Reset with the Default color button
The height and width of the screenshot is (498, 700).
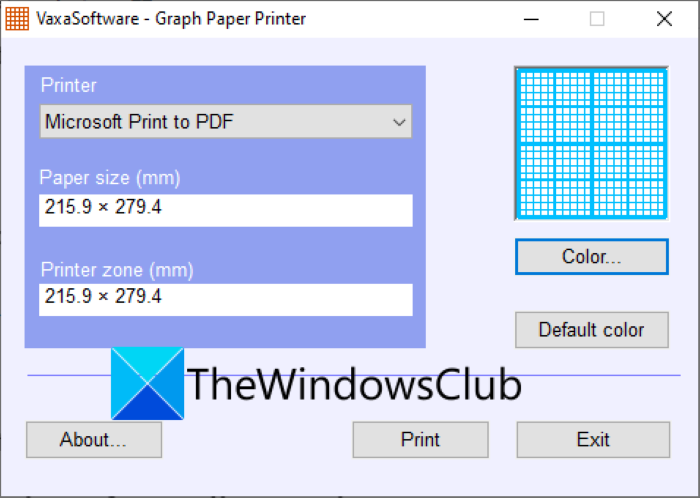point(592,330)
